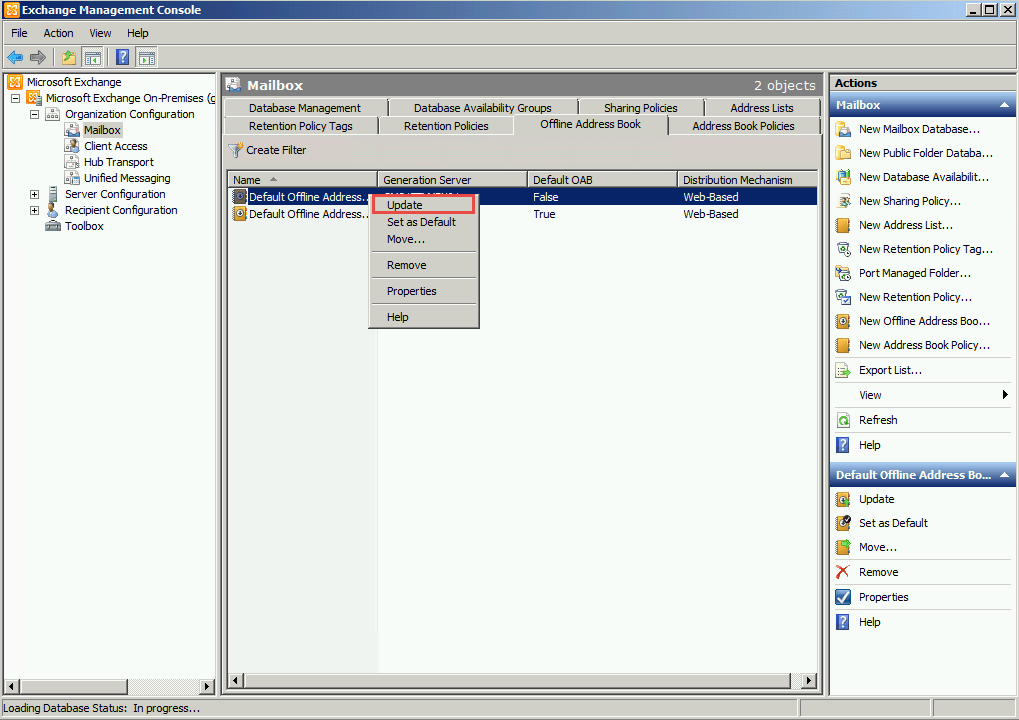Open Export List from Actions pane

coord(891,370)
